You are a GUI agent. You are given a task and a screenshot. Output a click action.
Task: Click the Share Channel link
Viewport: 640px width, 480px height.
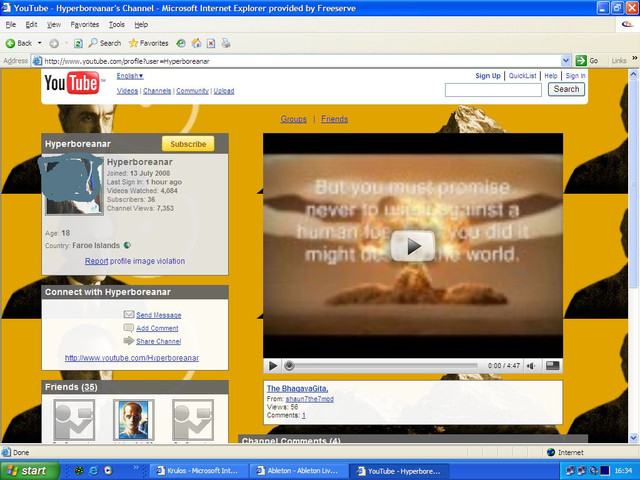(158, 341)
